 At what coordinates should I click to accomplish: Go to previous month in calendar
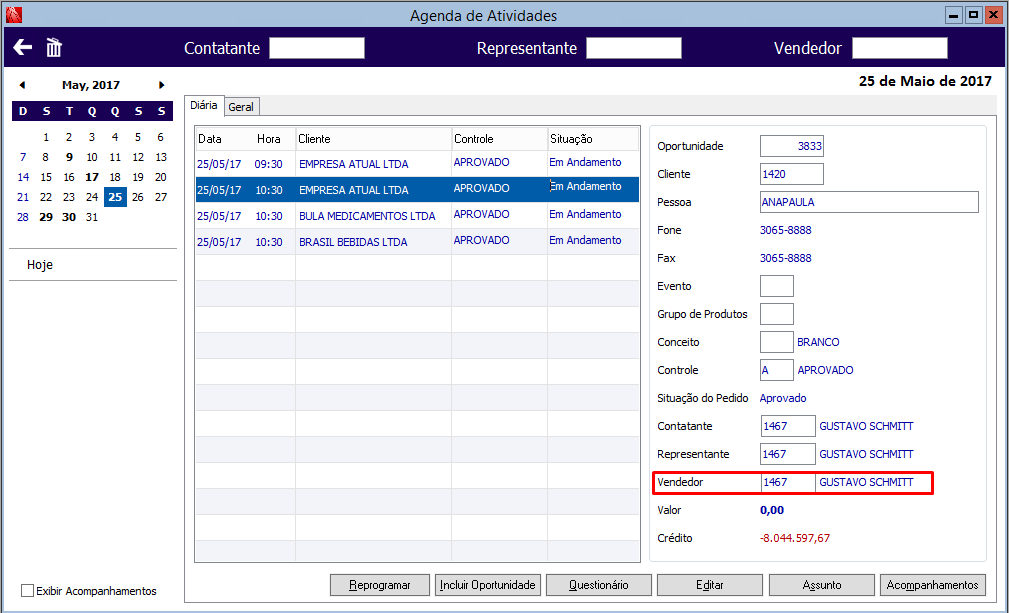click(x=23, y=85)
